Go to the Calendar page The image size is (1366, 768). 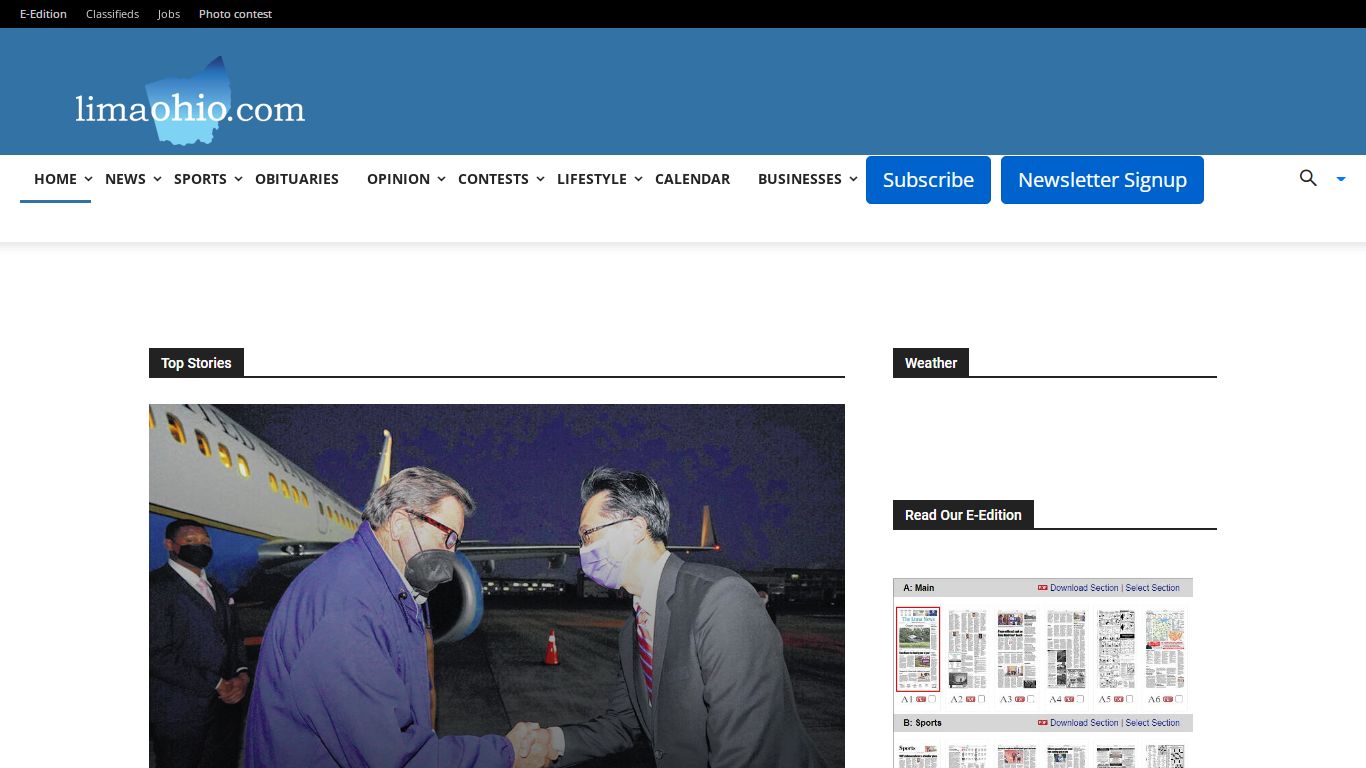(x=692, y=179)
